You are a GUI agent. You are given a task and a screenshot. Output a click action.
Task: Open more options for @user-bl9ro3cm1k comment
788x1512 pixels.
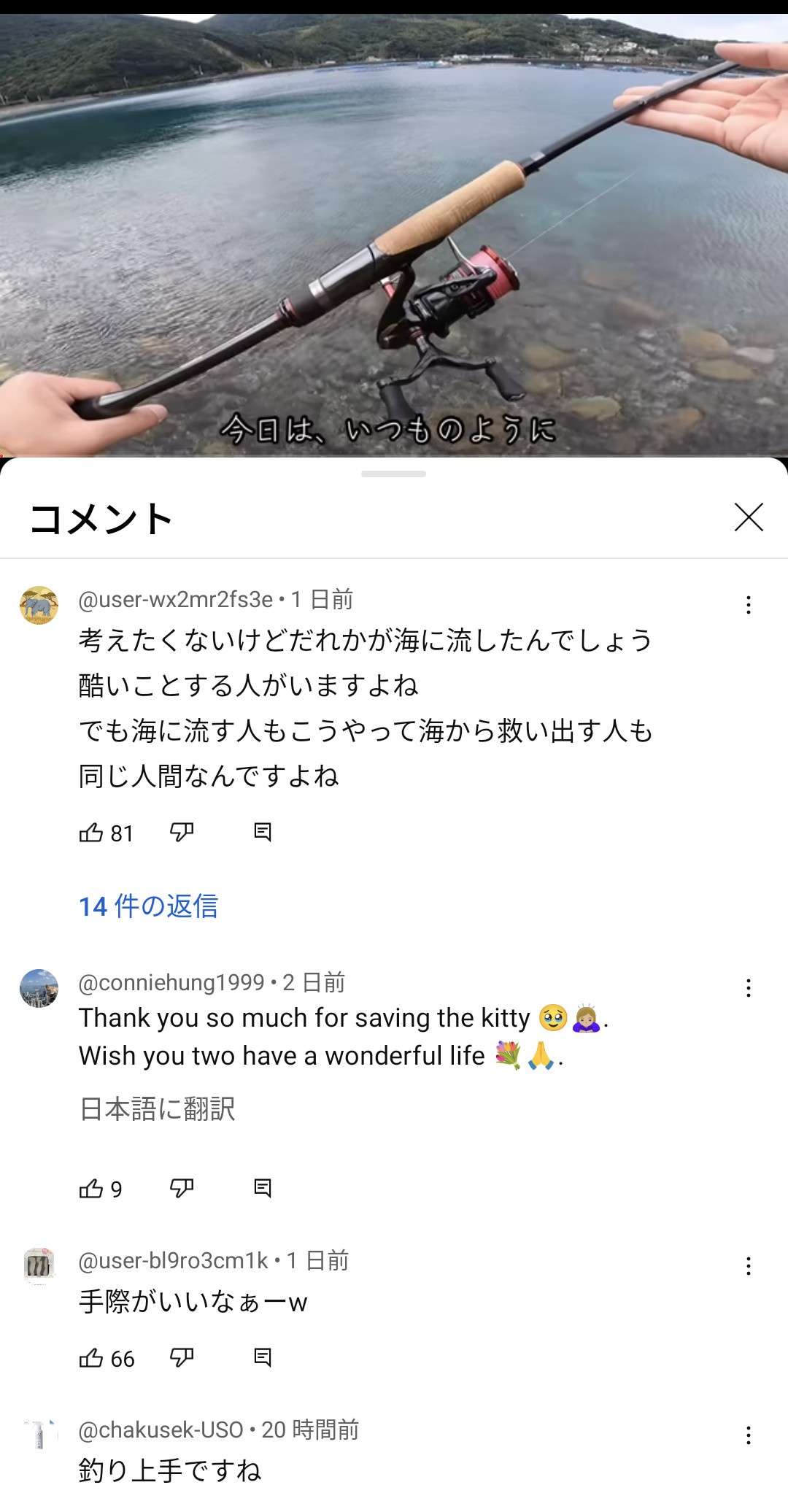coord(749,1266)
